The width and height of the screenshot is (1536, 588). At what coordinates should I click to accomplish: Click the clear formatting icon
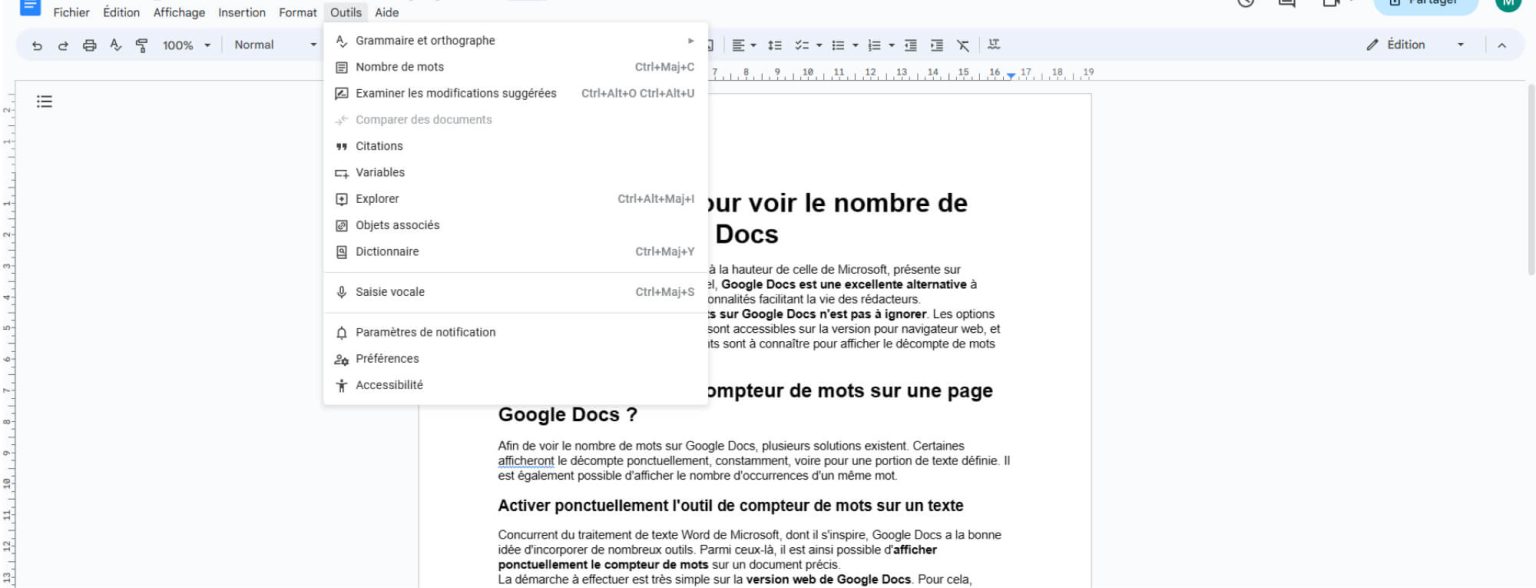coord(963,45)
